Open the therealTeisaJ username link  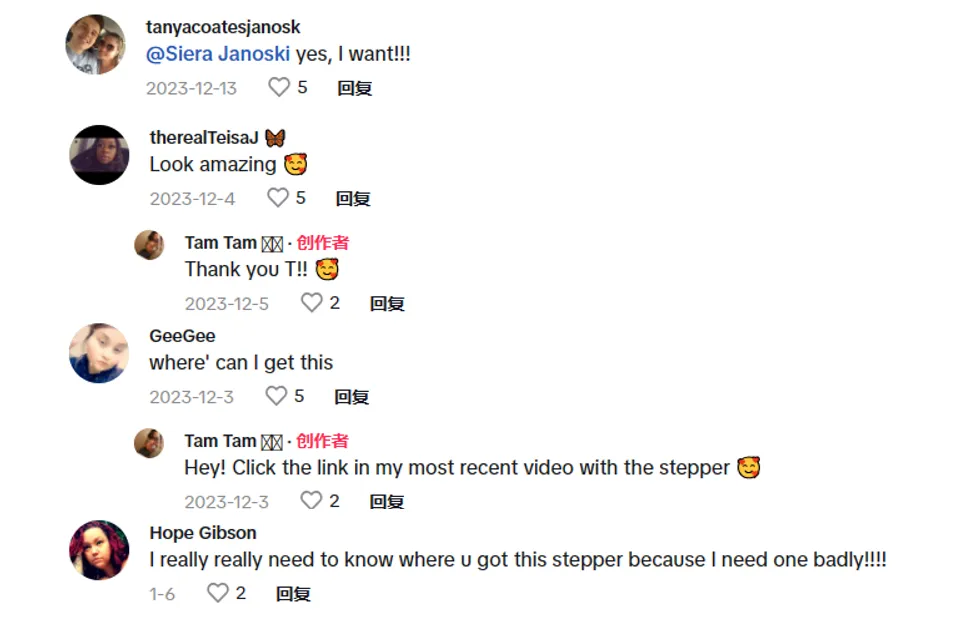(x=204, y=138)
